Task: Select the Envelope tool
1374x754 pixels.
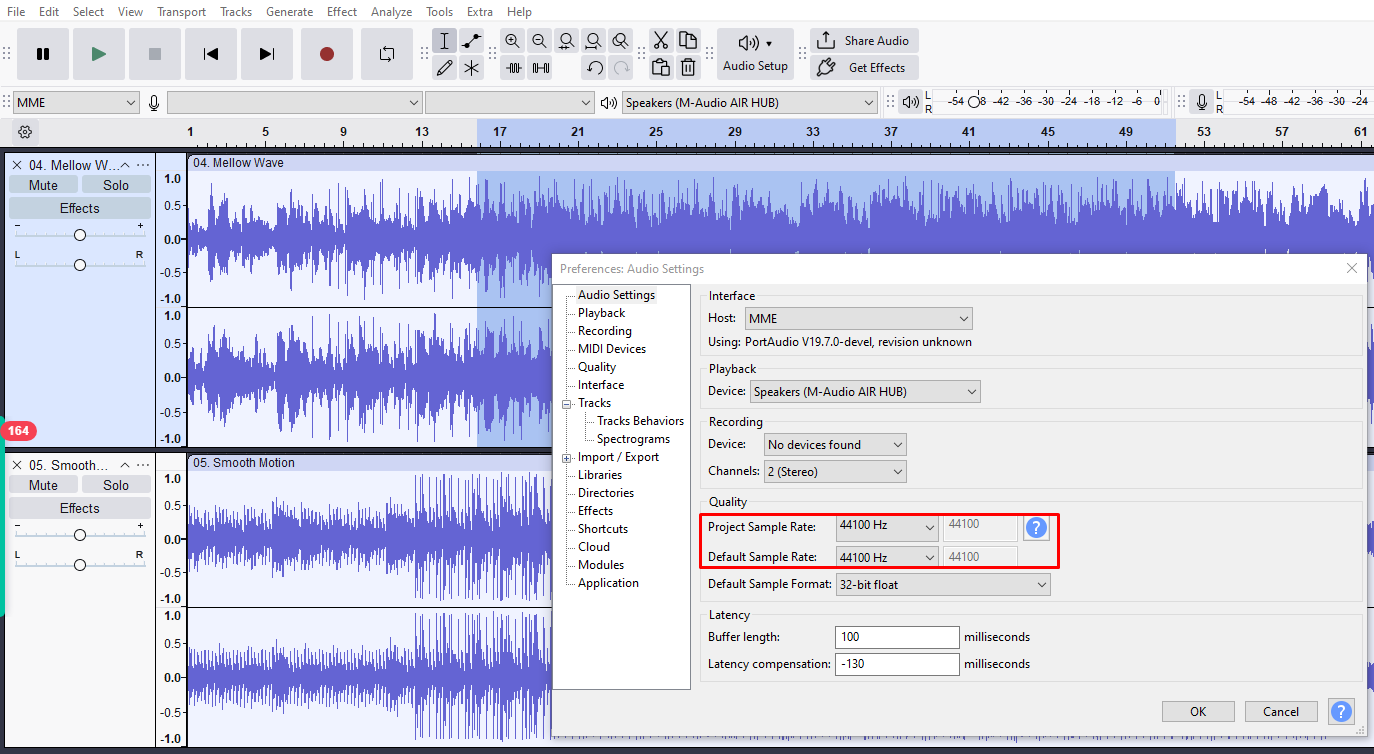Action: [x=471, y=41]
